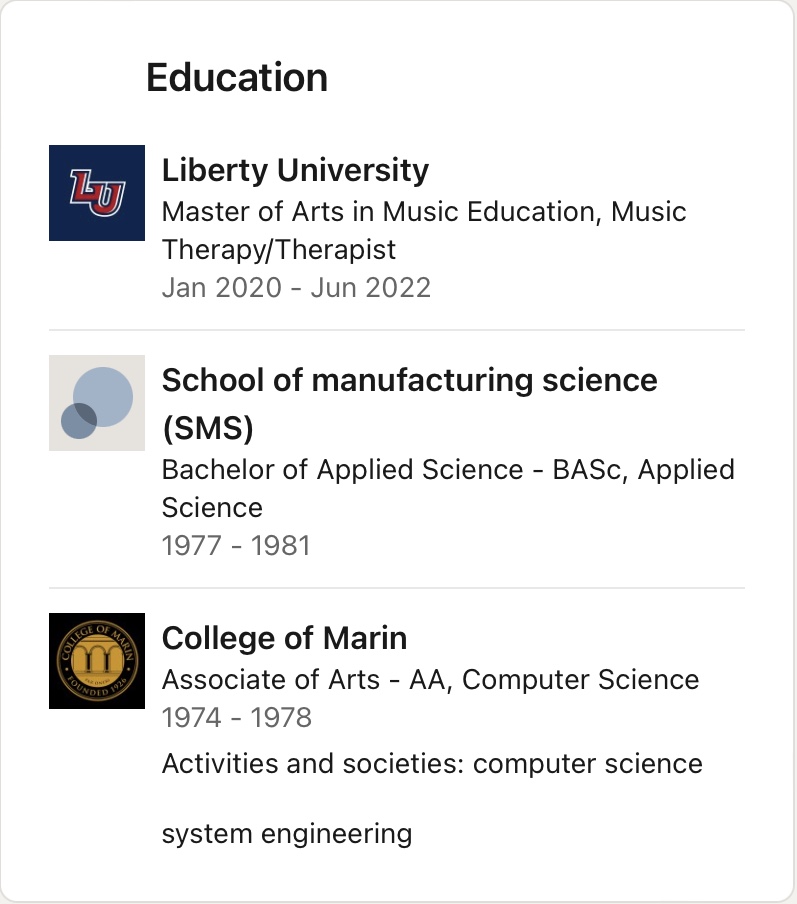Screen dimensions: 797x904
Task: Click the small dark circle in SMS logo
Action: (x=79, y=421)
